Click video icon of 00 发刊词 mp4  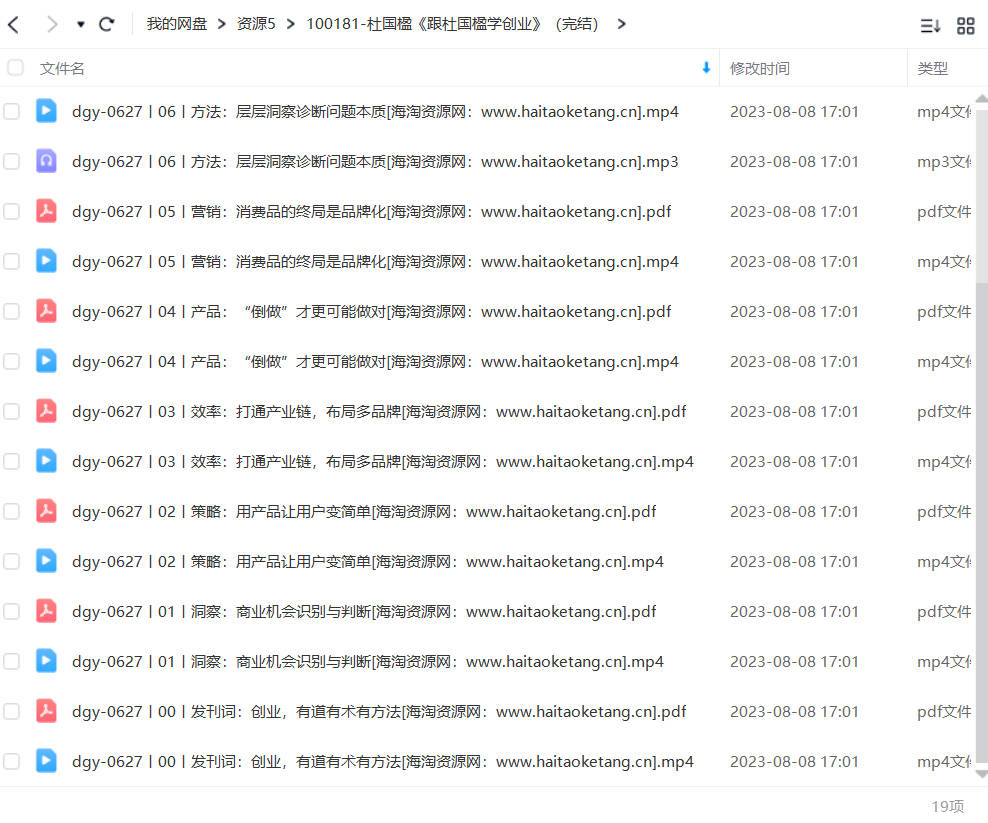[46, 761]
